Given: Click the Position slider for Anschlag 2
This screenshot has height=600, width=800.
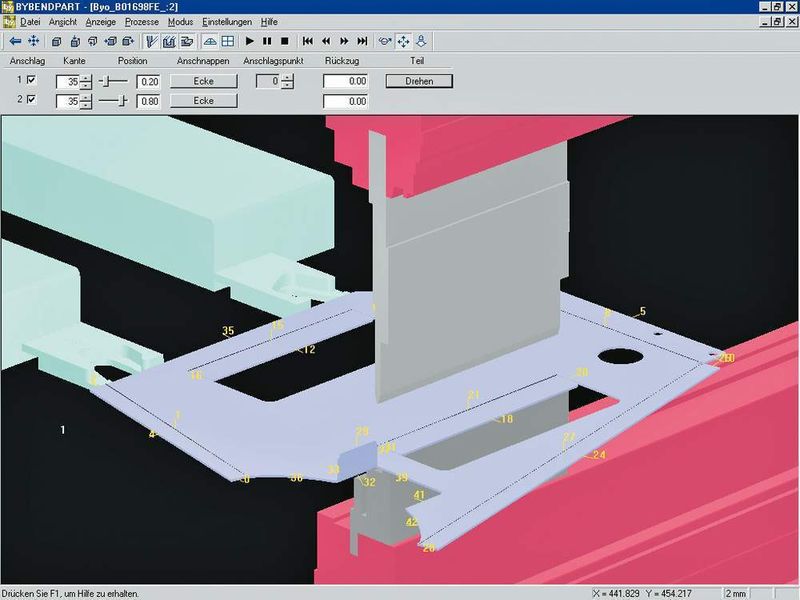Looking at the screenshot, I should coord(113,101).
